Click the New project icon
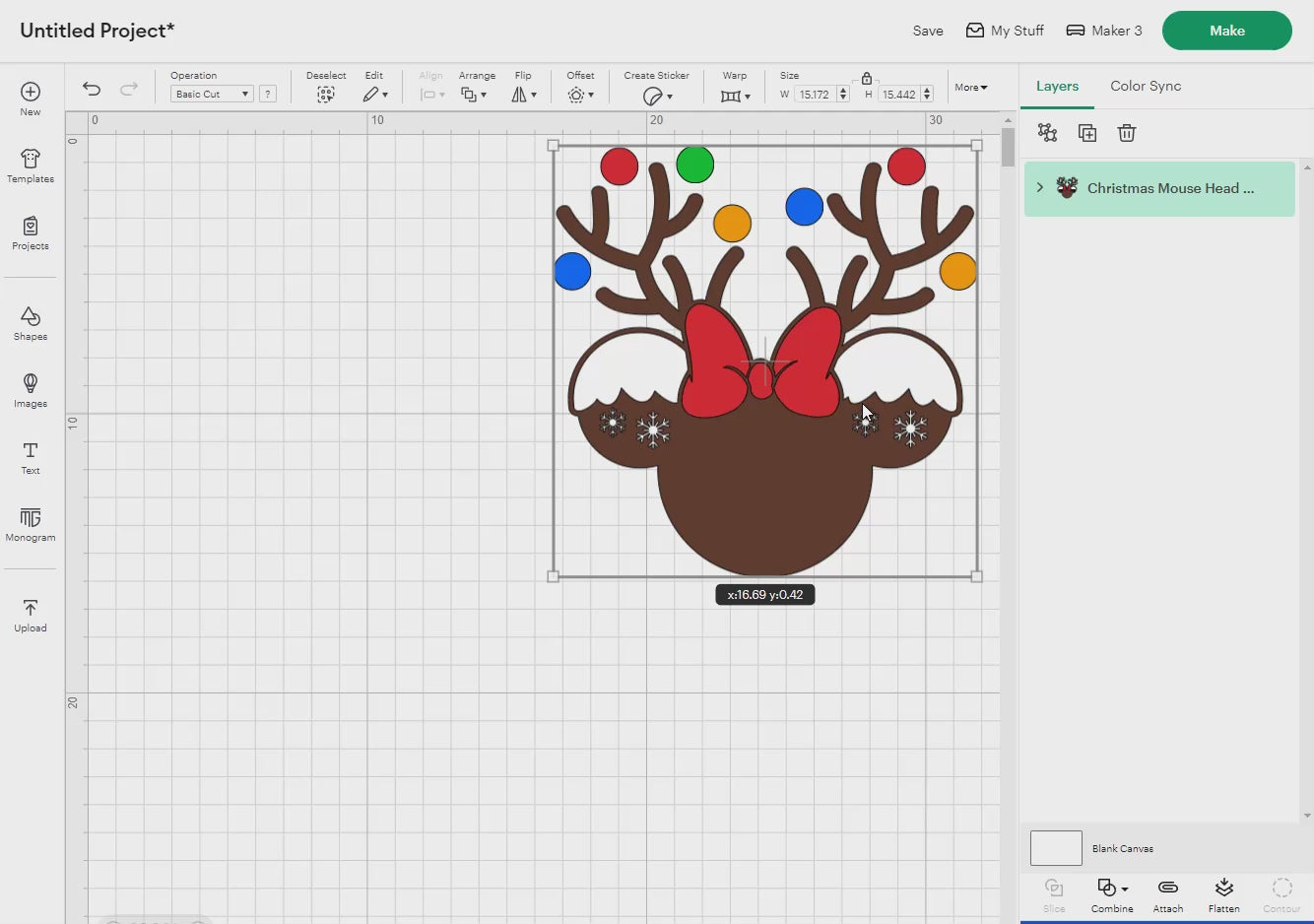 (x=31, y=98)
